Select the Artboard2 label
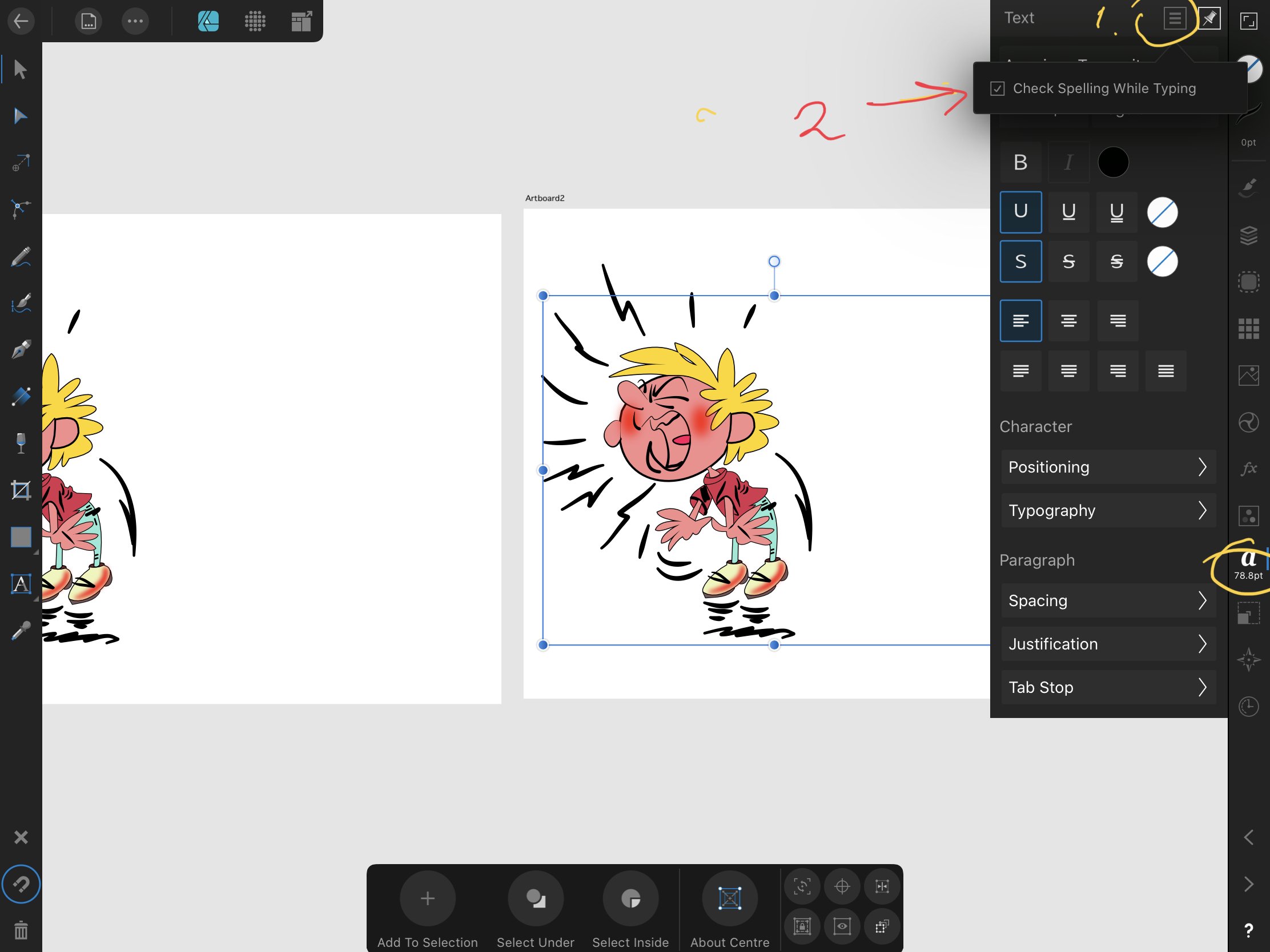Screen dimensions: 1270x952 545,198
